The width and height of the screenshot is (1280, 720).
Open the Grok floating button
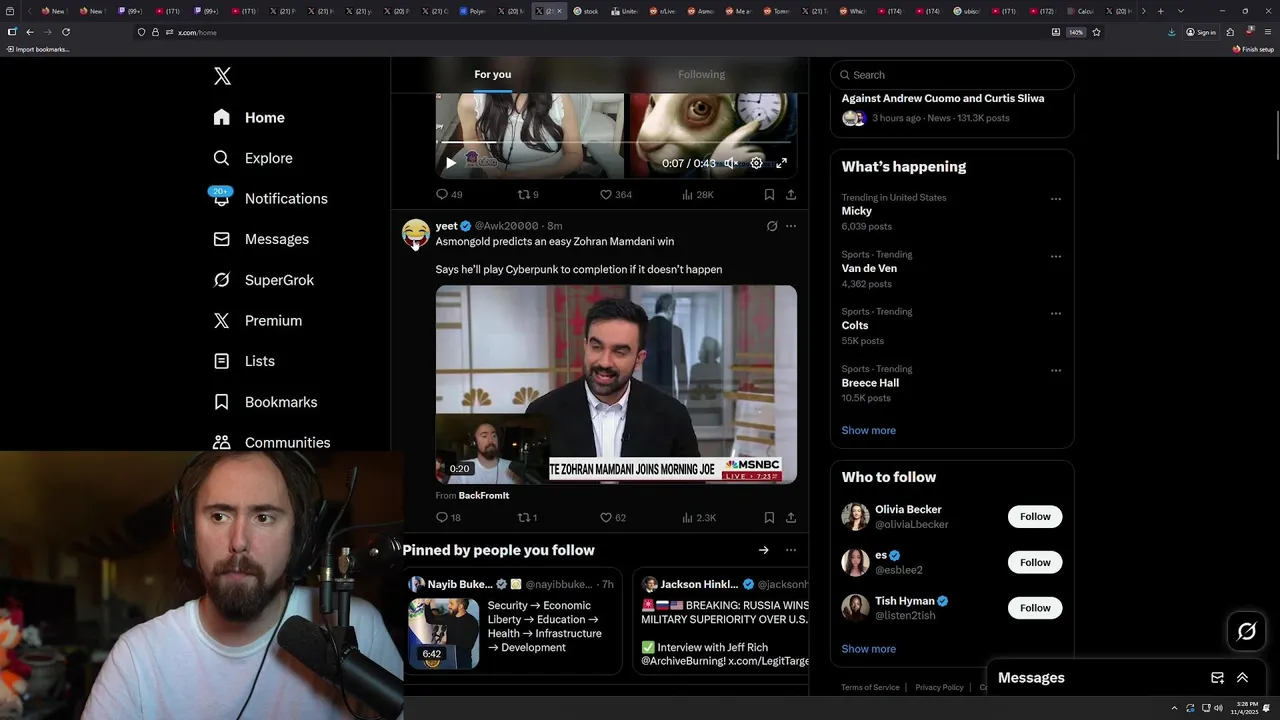pos(1246,631)
